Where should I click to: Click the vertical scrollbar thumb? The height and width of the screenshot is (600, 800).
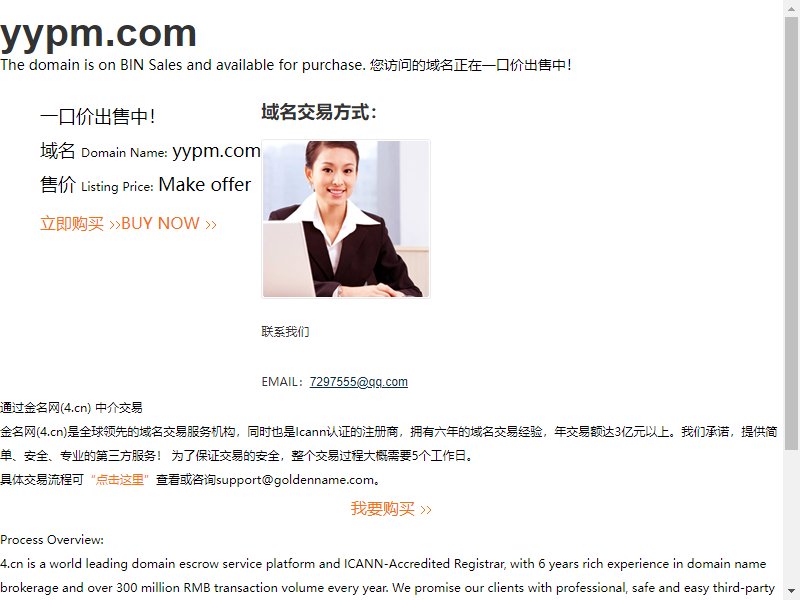coord(791,233)
